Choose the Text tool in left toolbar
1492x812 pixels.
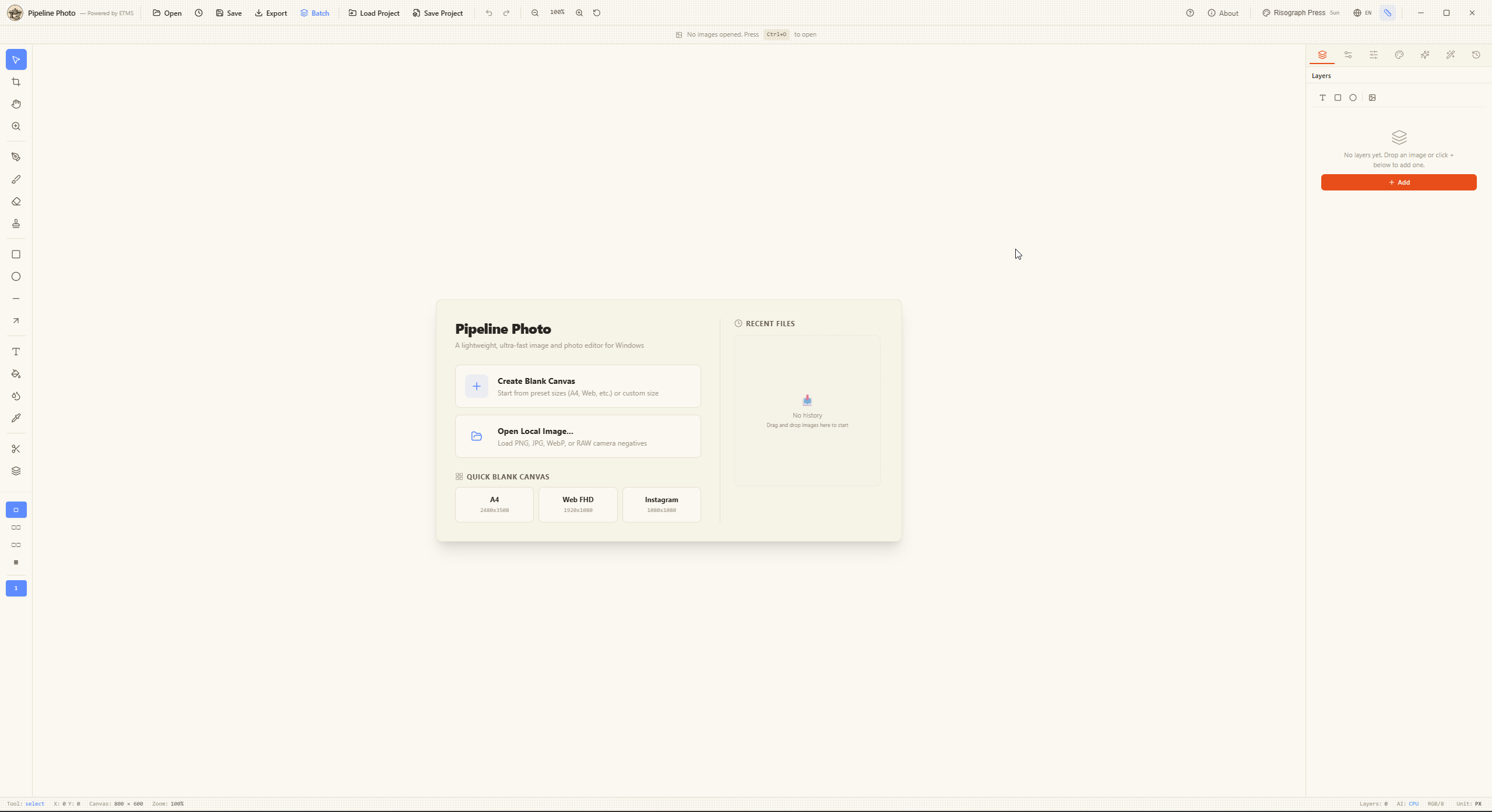tap(16, 352)
